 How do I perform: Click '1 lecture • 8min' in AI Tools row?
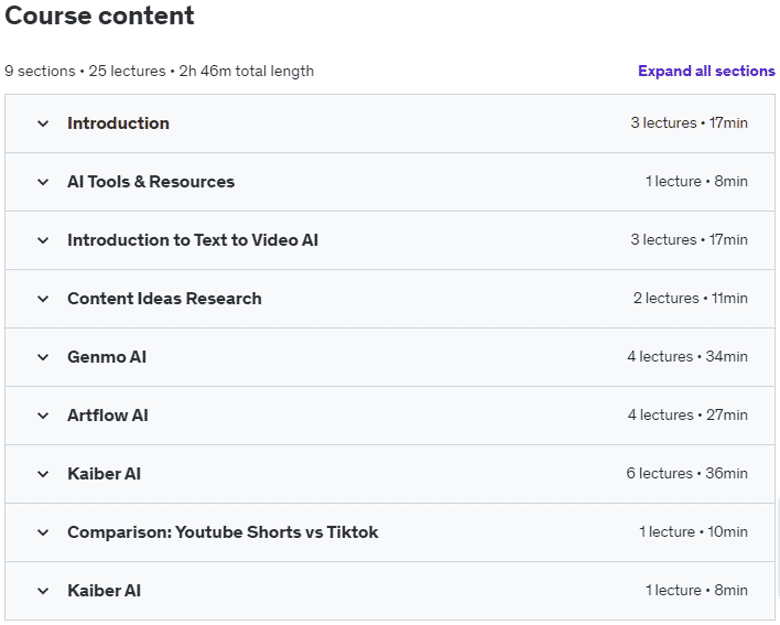(696, 182)
